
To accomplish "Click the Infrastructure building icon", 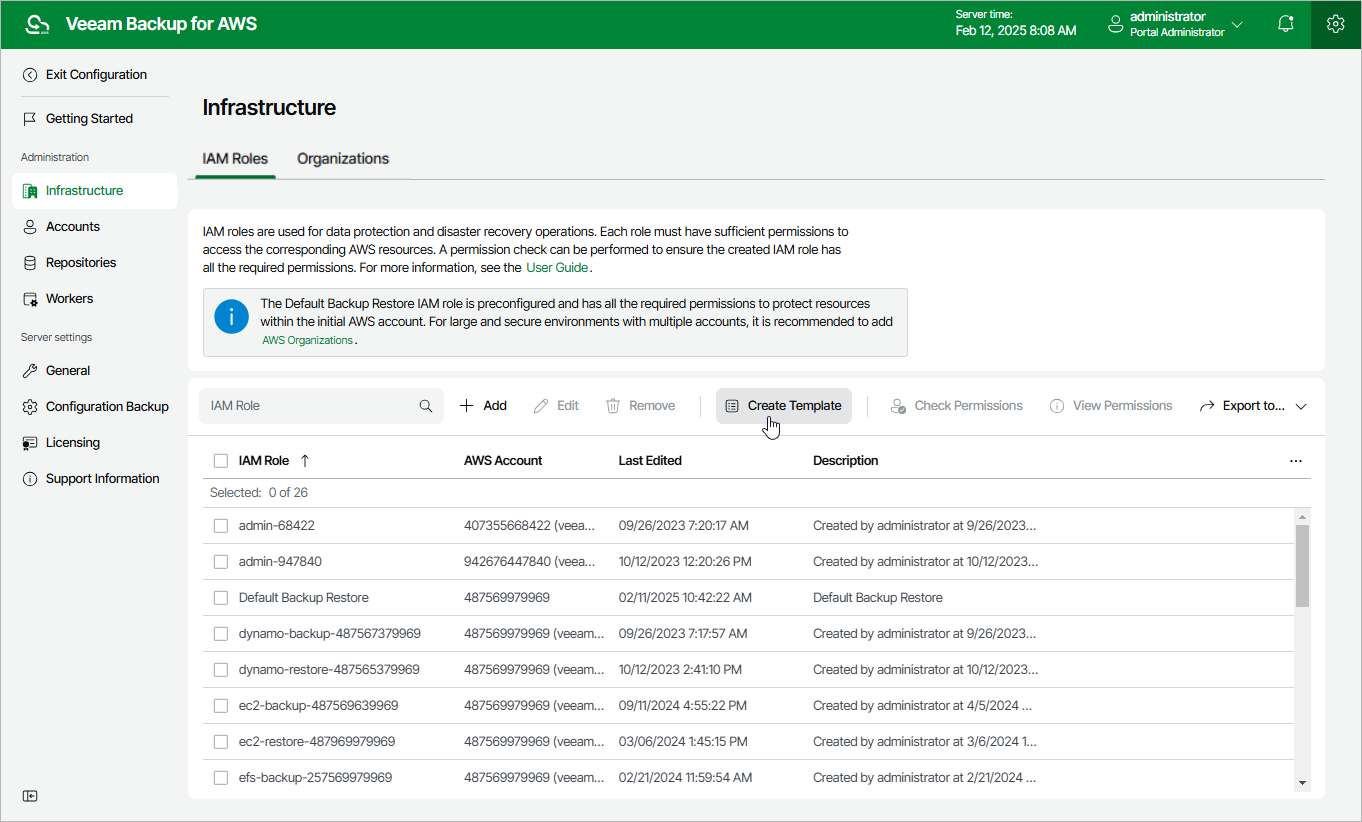I will (30, 191).
